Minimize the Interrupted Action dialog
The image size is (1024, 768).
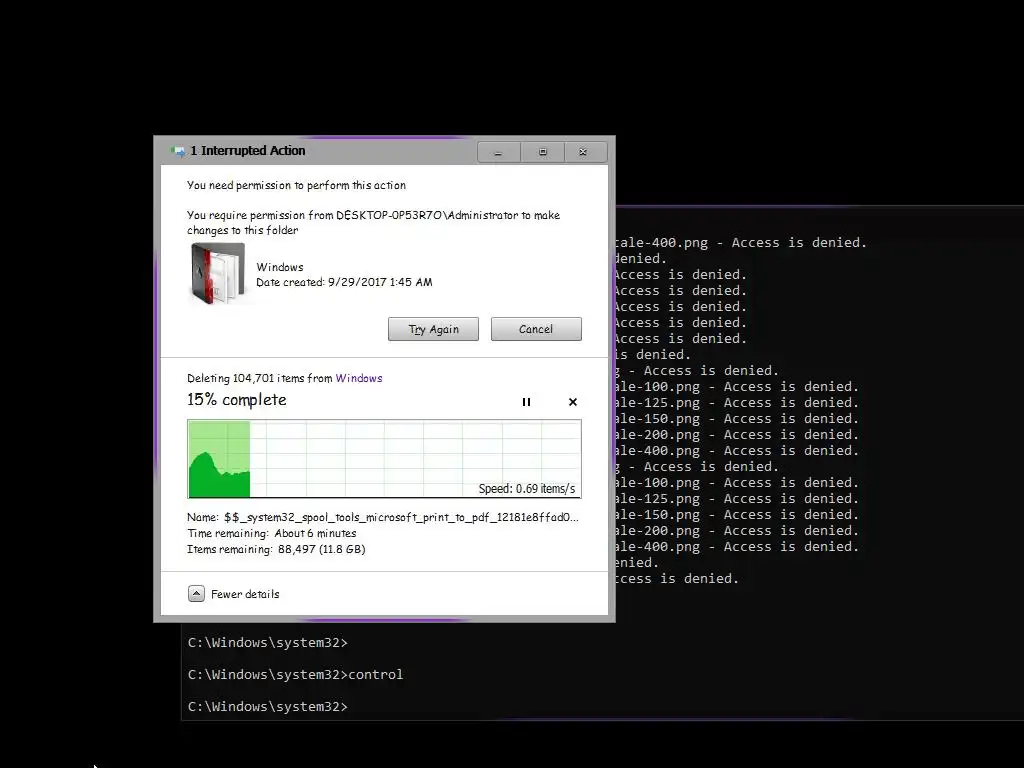click(x=498, y=152)
